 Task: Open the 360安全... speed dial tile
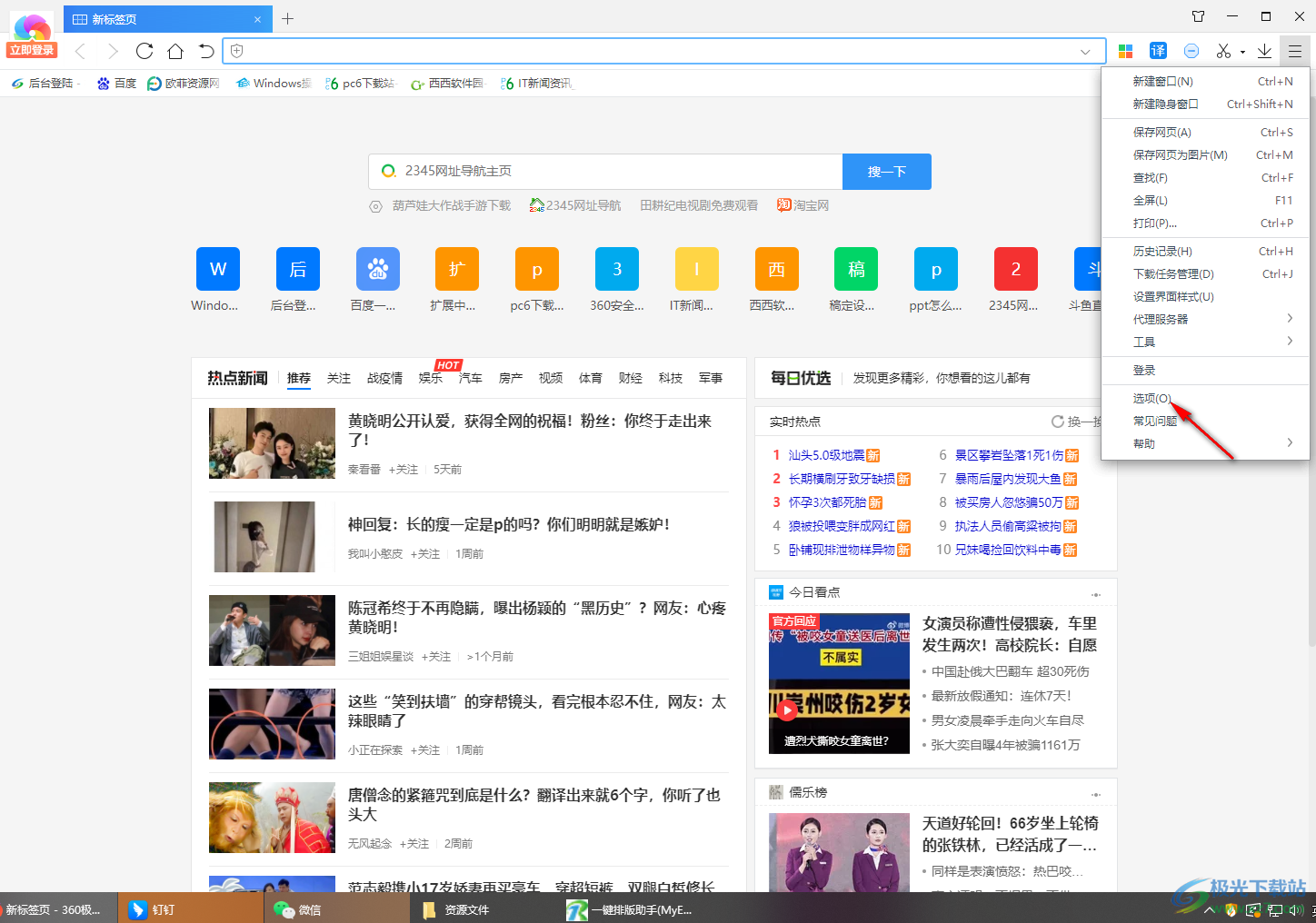click(617, 269)
